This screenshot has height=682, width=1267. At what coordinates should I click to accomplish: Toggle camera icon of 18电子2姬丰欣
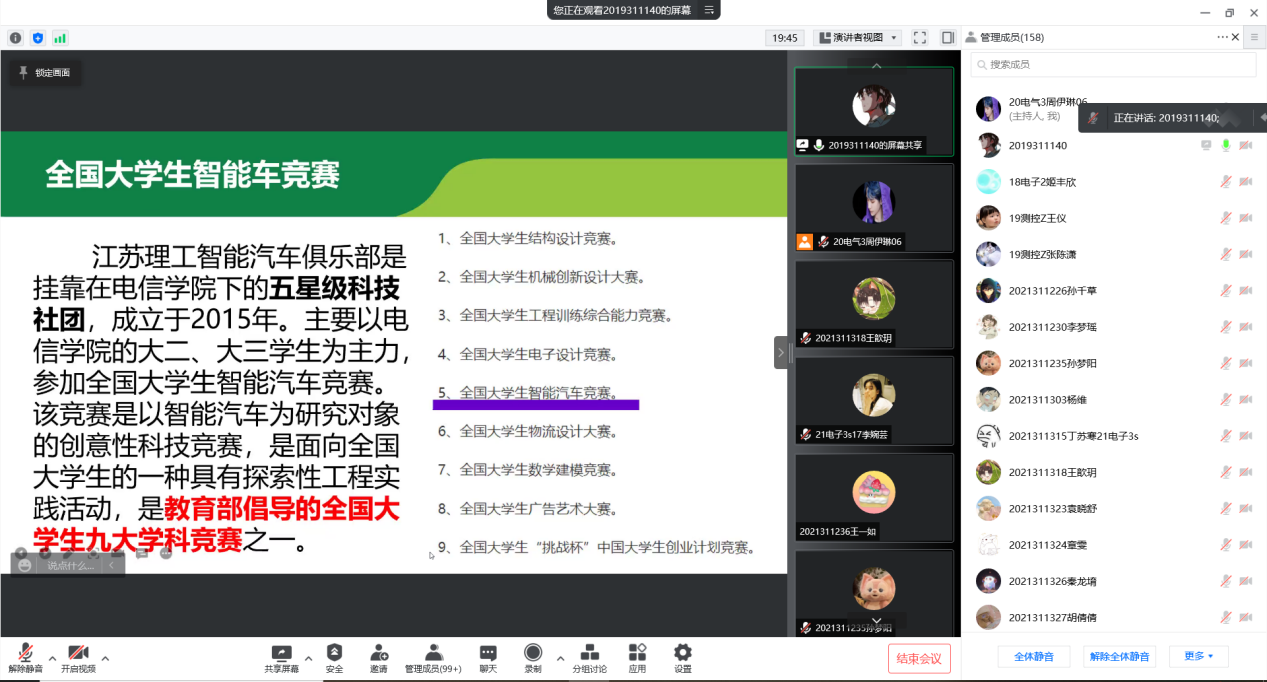1246,182
